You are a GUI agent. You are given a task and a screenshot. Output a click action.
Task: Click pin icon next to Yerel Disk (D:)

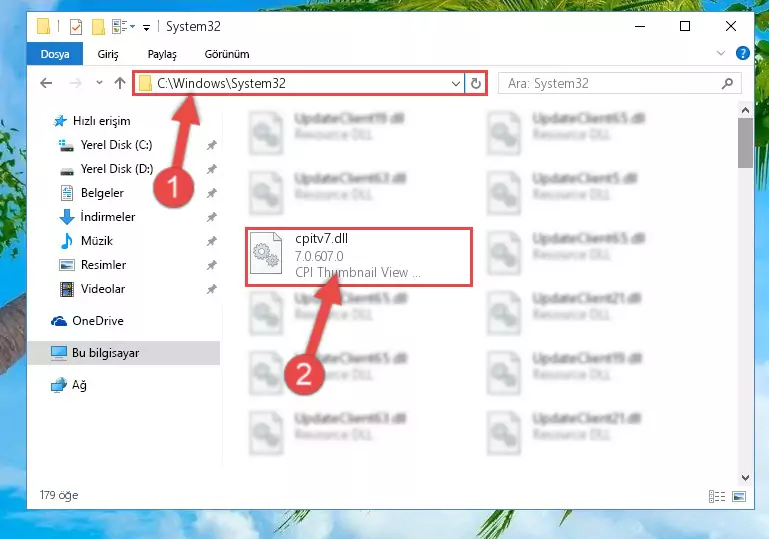pyautogui.click(x=211, y=169)
